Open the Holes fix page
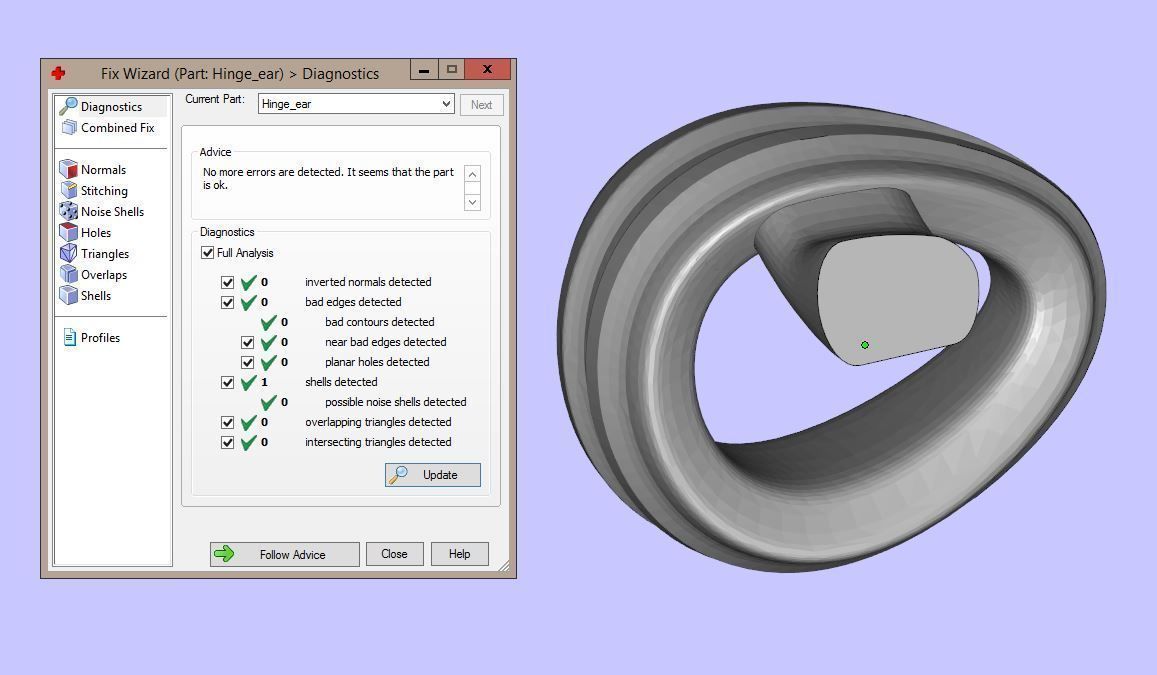The width and height of the screenshot is (1157, 675). [x=95, y=233]
